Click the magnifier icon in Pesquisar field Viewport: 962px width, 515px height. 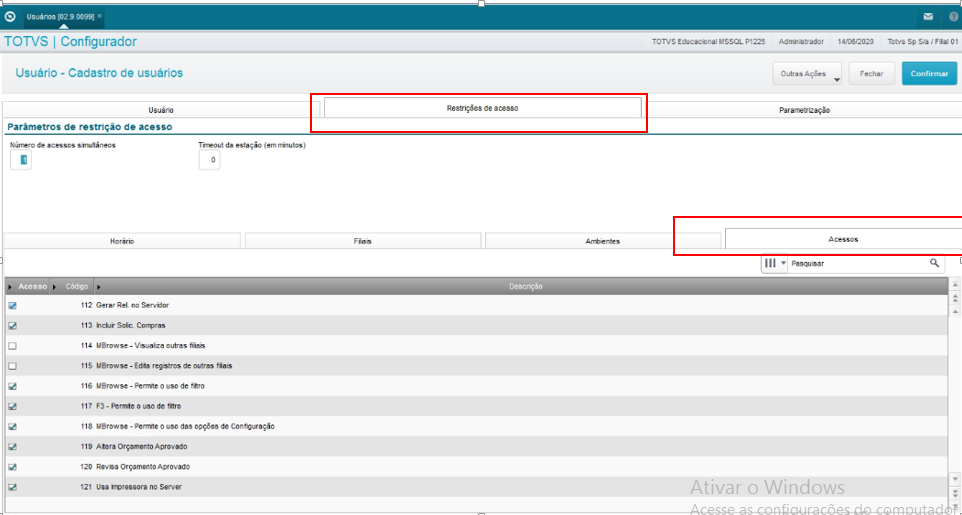pyautogui.click(x=934, y=263)
